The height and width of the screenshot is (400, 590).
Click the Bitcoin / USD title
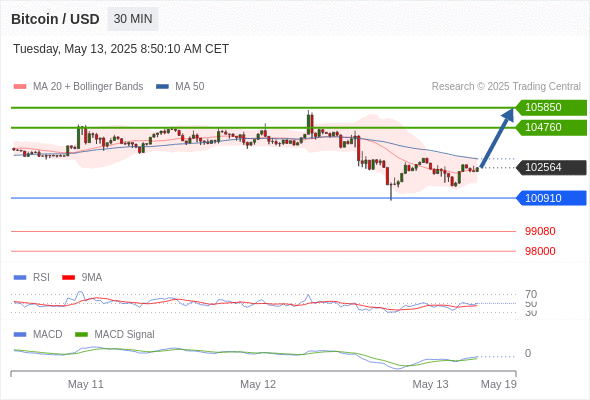pyautogui.click(x=55, y=19)
